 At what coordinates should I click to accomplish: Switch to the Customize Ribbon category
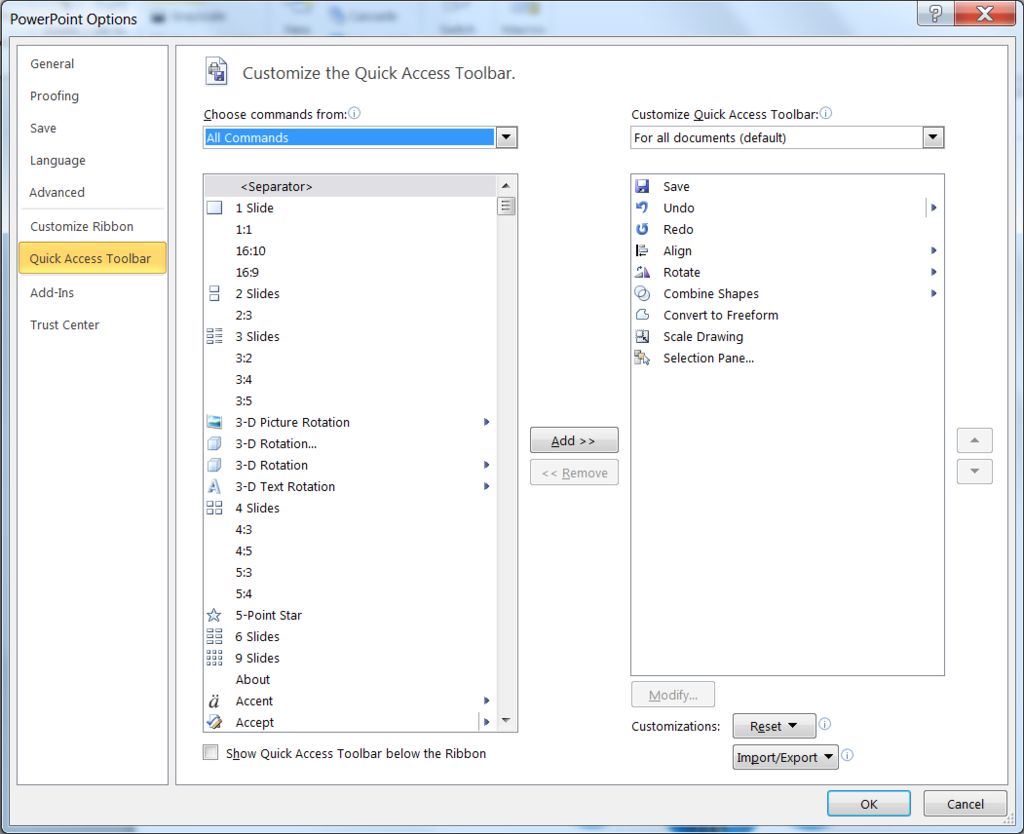pos(81,226)
